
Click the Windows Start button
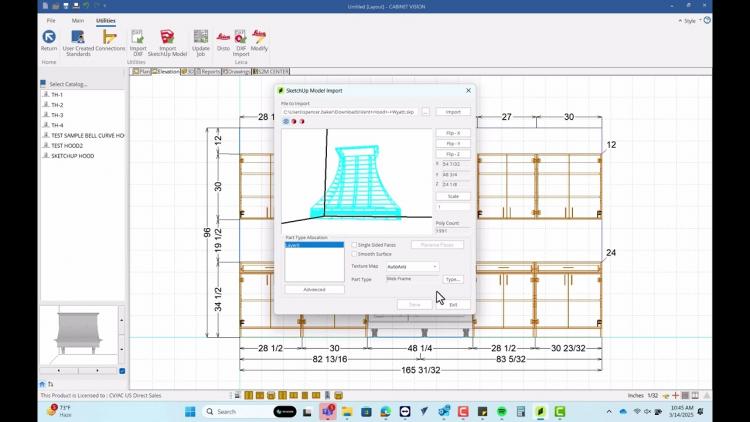(190, 411)
